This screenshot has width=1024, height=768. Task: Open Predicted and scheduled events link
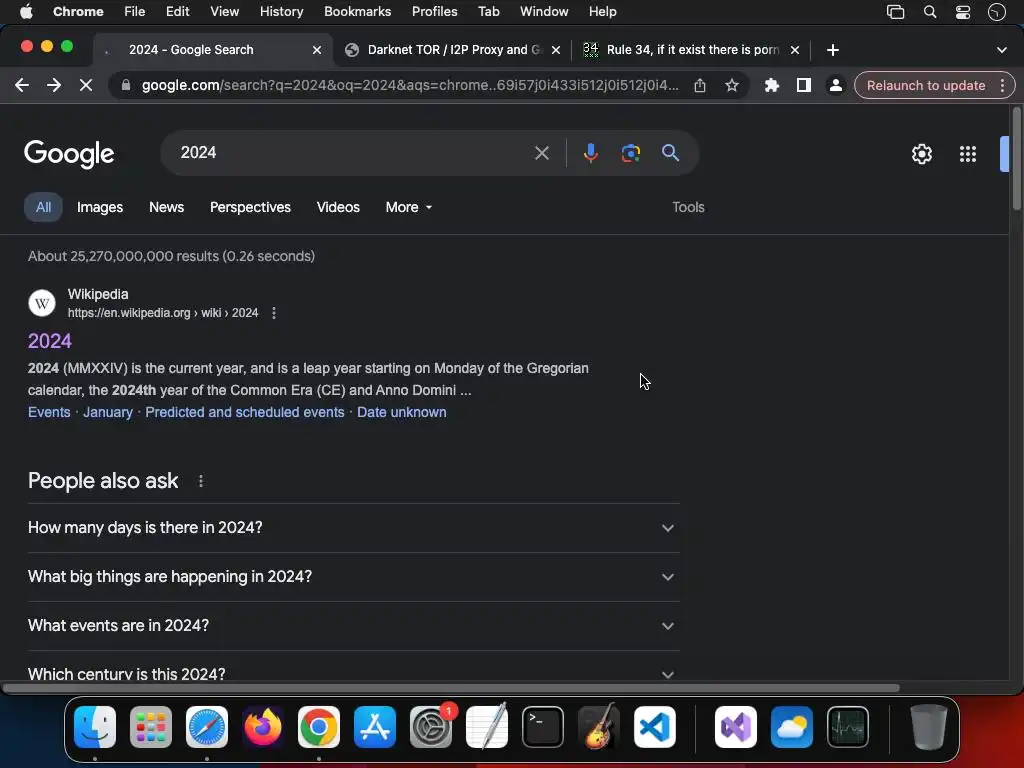pos(245,412)
